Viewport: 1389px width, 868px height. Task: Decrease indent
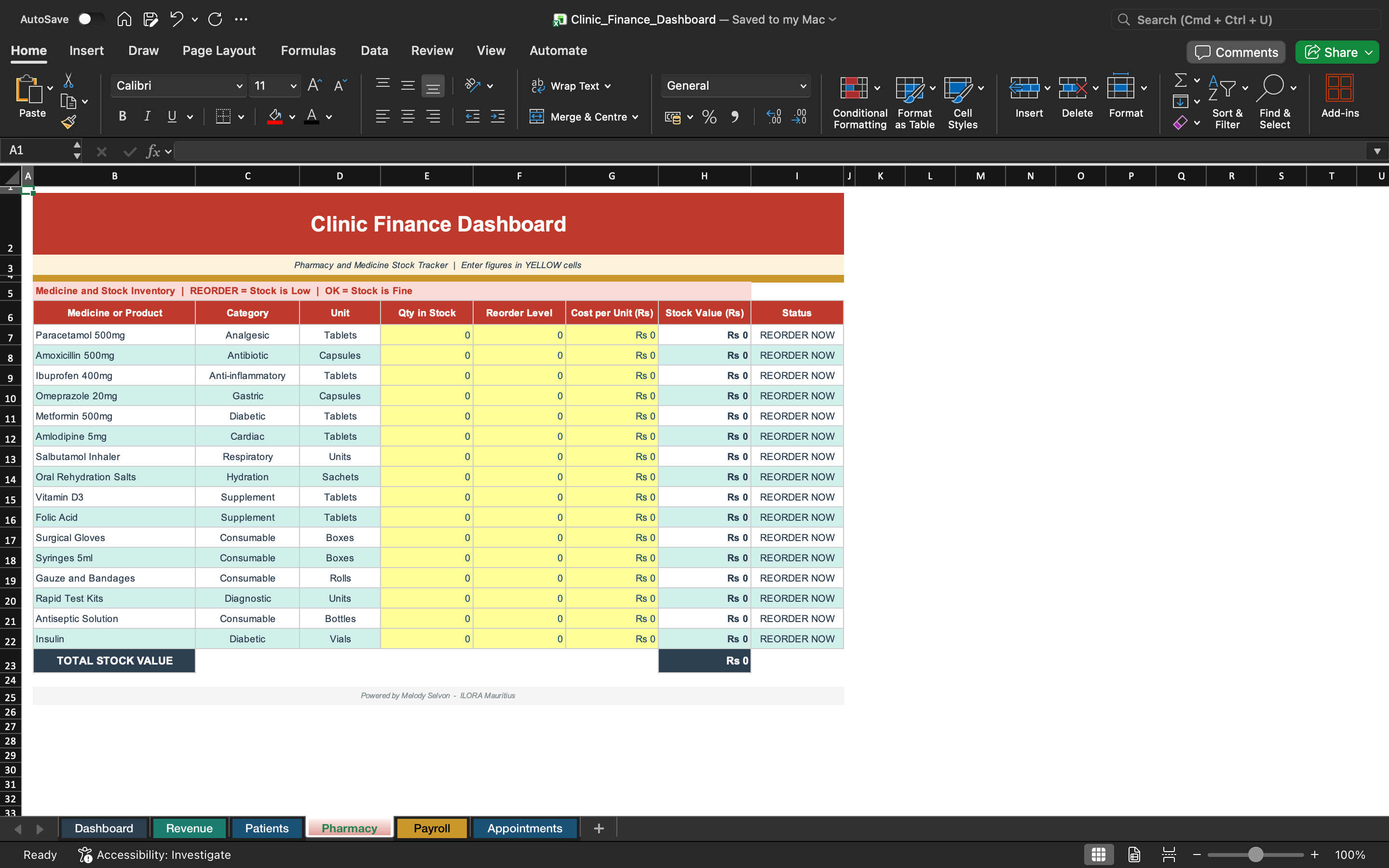(472, 117)
